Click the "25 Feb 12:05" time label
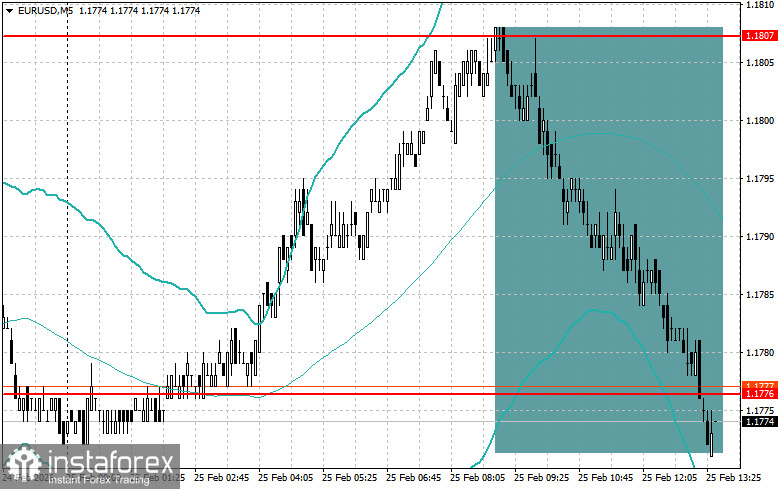781x489 pixels. point(669,478)
